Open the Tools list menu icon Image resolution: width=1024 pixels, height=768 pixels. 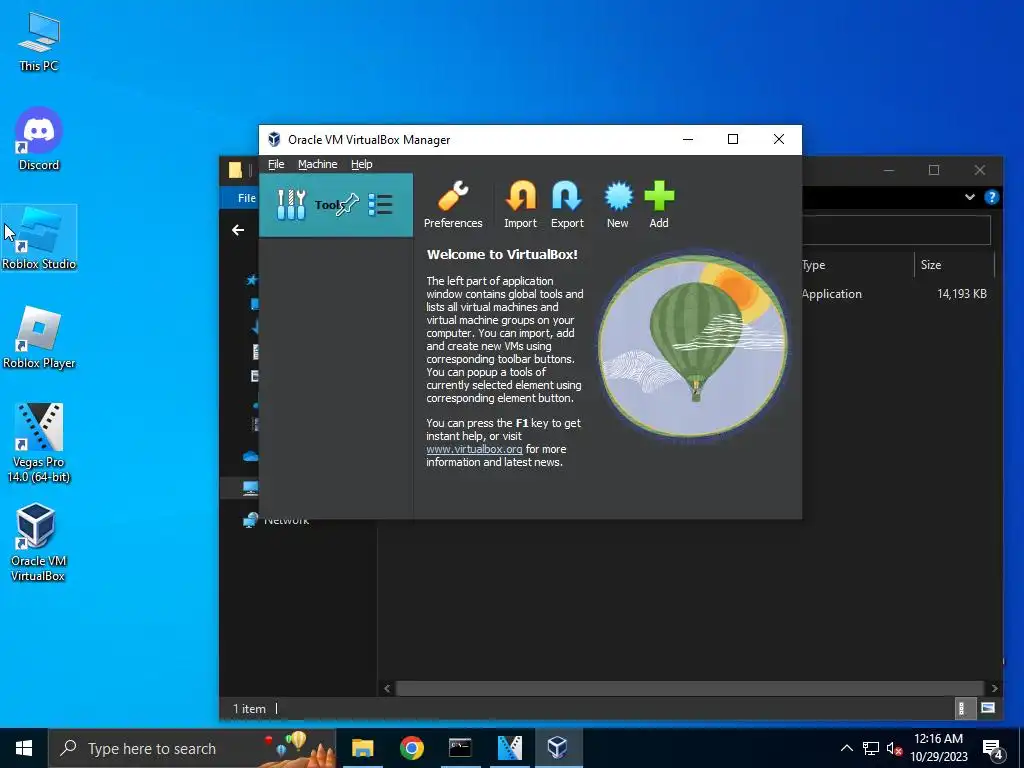380,204
